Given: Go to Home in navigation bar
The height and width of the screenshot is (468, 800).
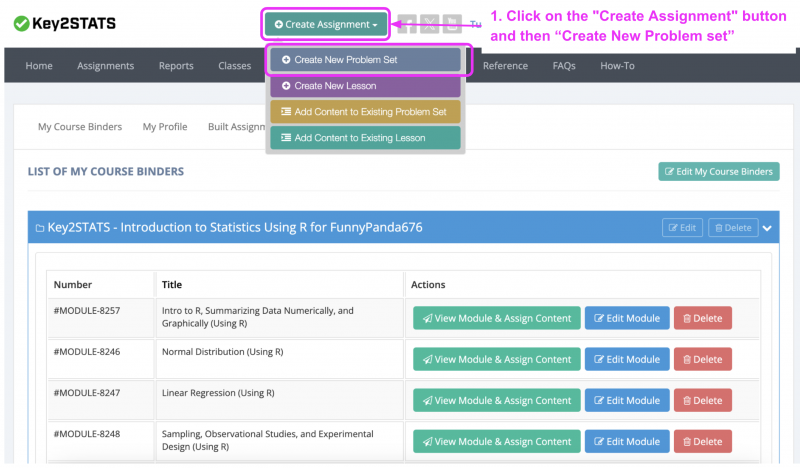Looking at the screenshot, I should (x=39, y=66).
